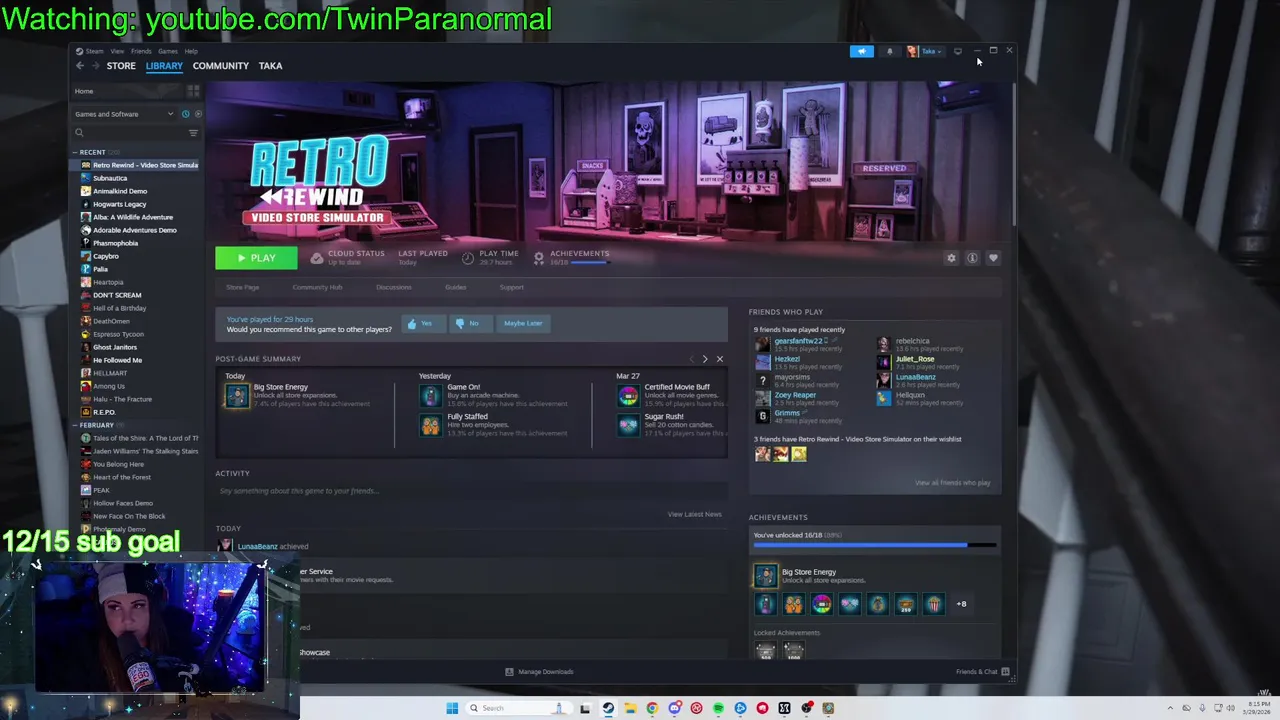This screenshot has width=1280, height=720.
Task: Go back with the navigation arrow
Action: [x=80, y=66]
